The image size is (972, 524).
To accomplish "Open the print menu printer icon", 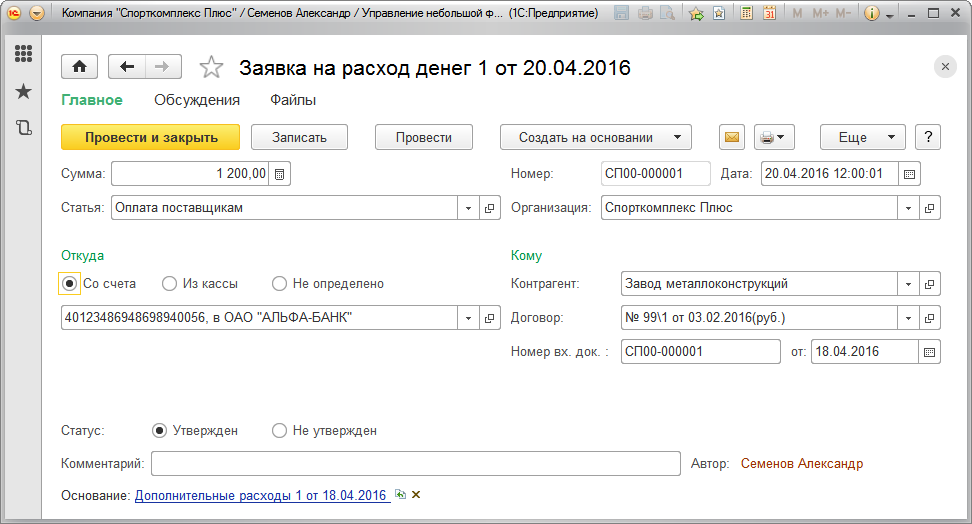I will 774,137.
